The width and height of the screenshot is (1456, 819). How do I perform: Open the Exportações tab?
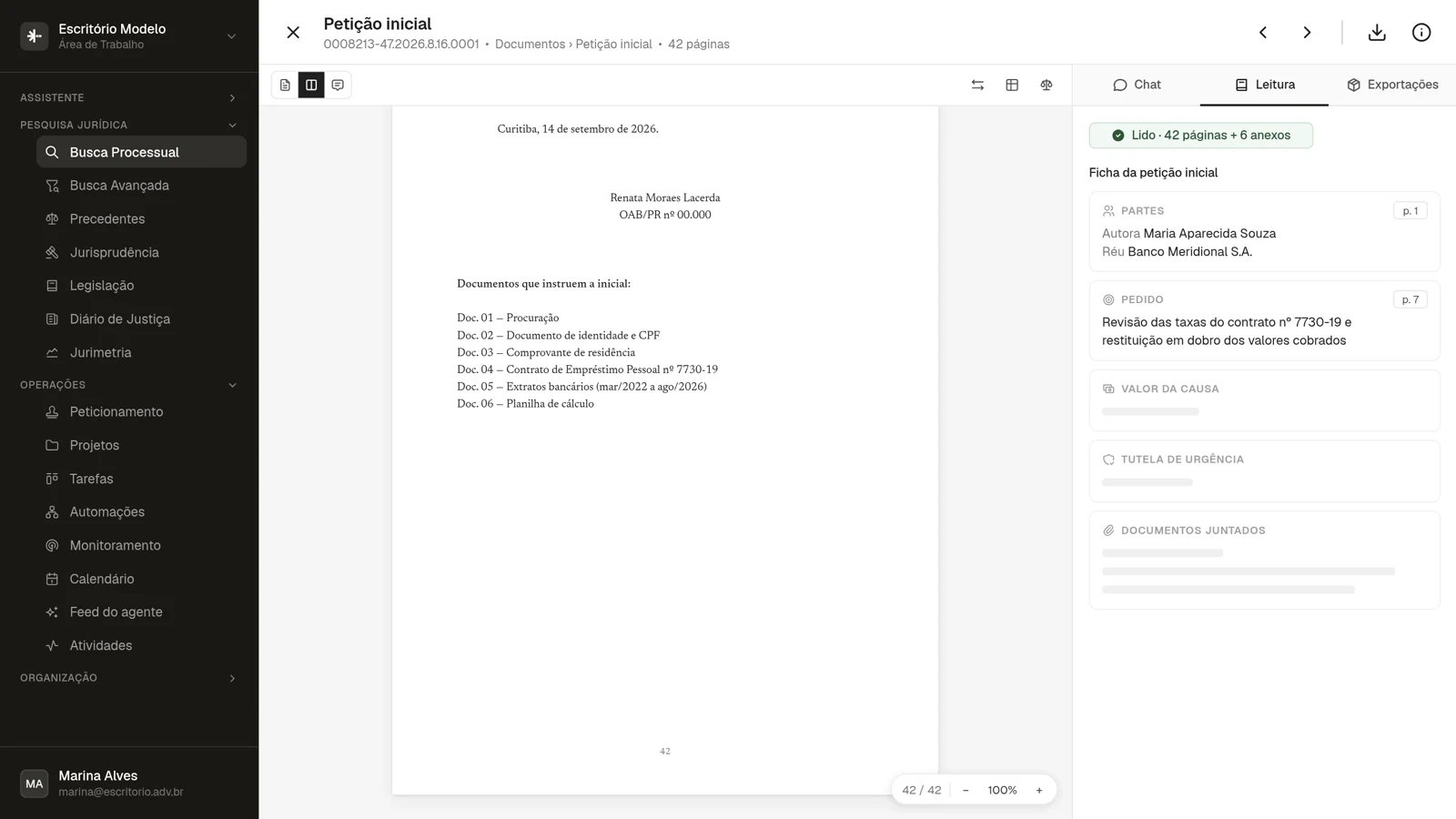[1392, 85]
